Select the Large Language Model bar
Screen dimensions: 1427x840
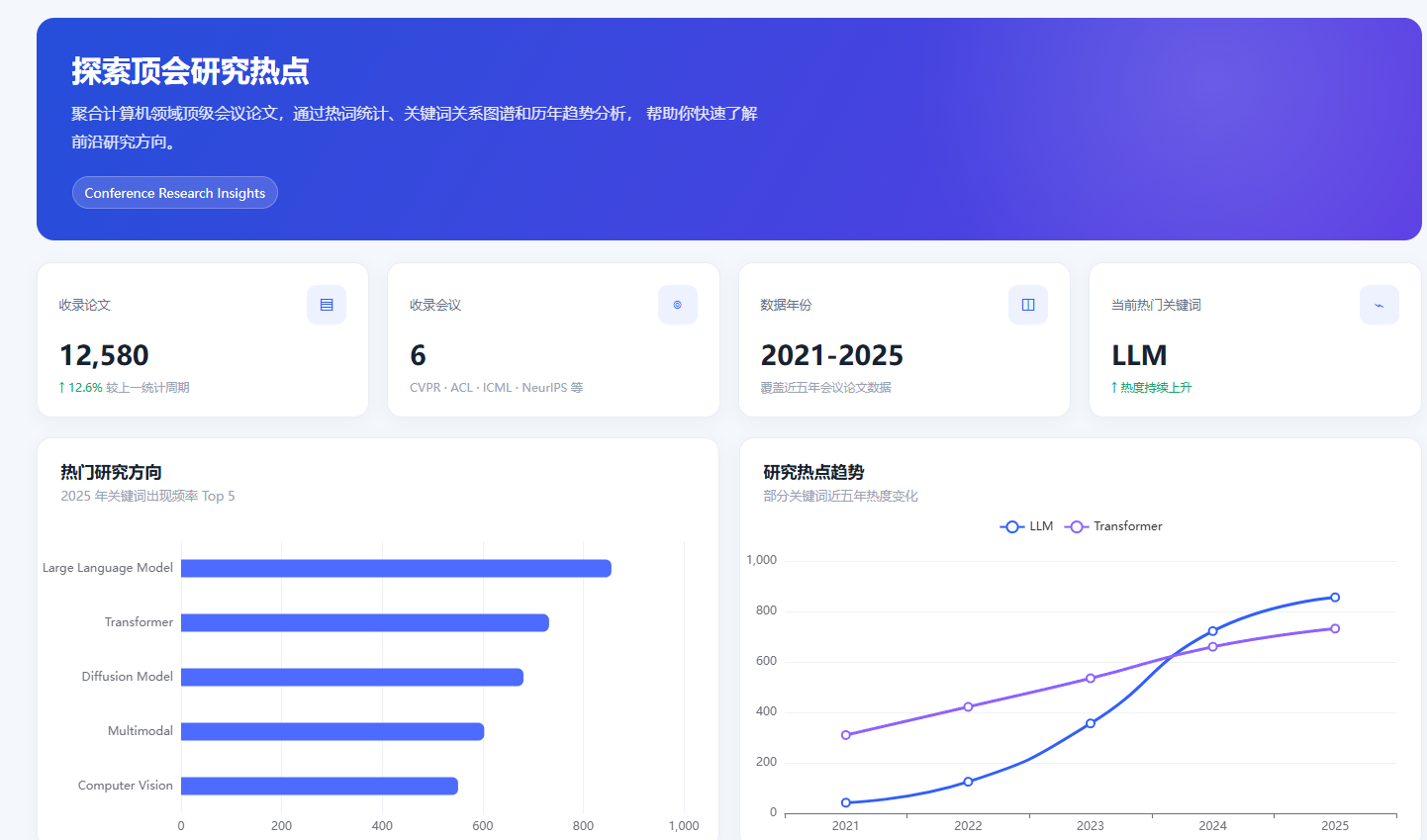(x=396, y=568)
